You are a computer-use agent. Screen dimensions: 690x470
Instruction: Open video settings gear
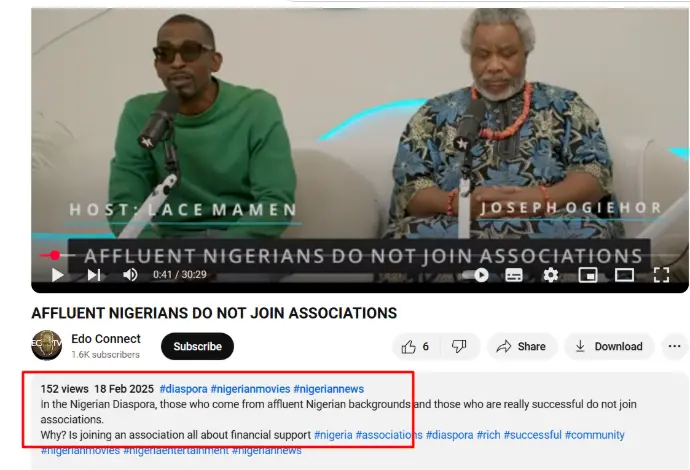coord(551,275)
